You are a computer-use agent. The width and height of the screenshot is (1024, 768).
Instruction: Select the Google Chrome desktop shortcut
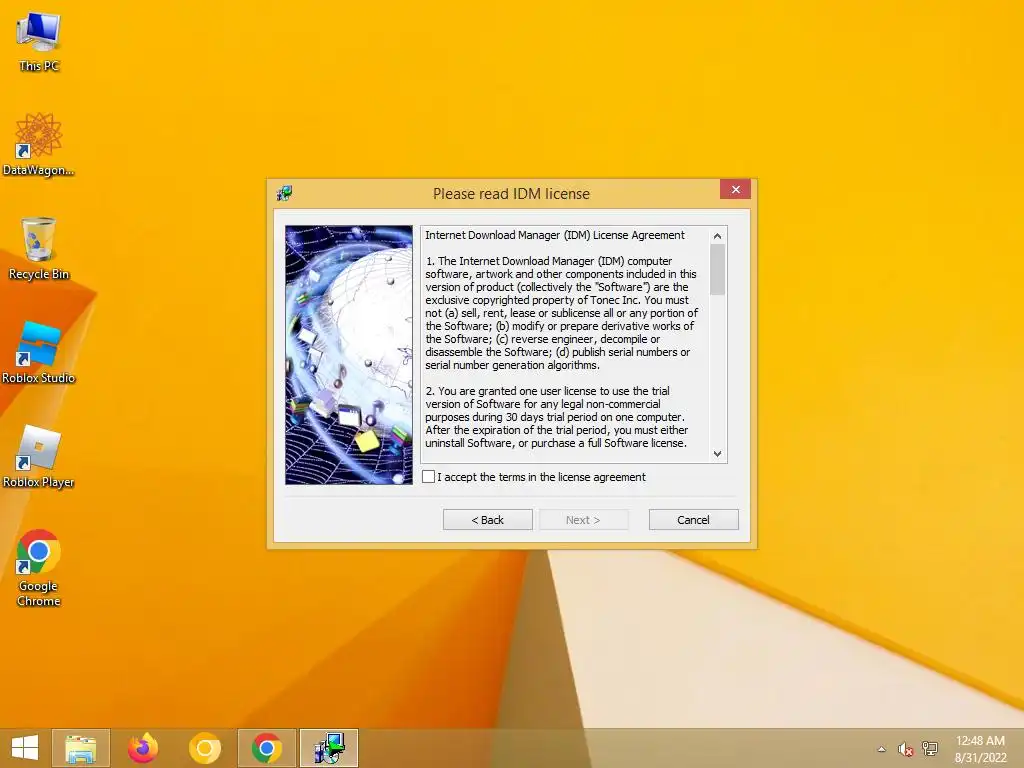39,568
